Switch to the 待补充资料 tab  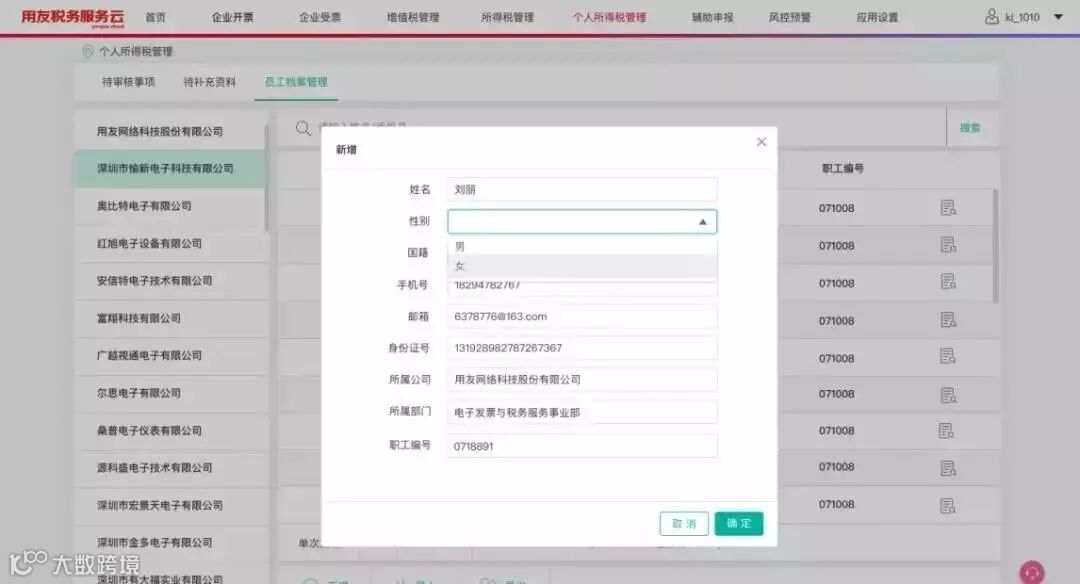tap(209, 82)
